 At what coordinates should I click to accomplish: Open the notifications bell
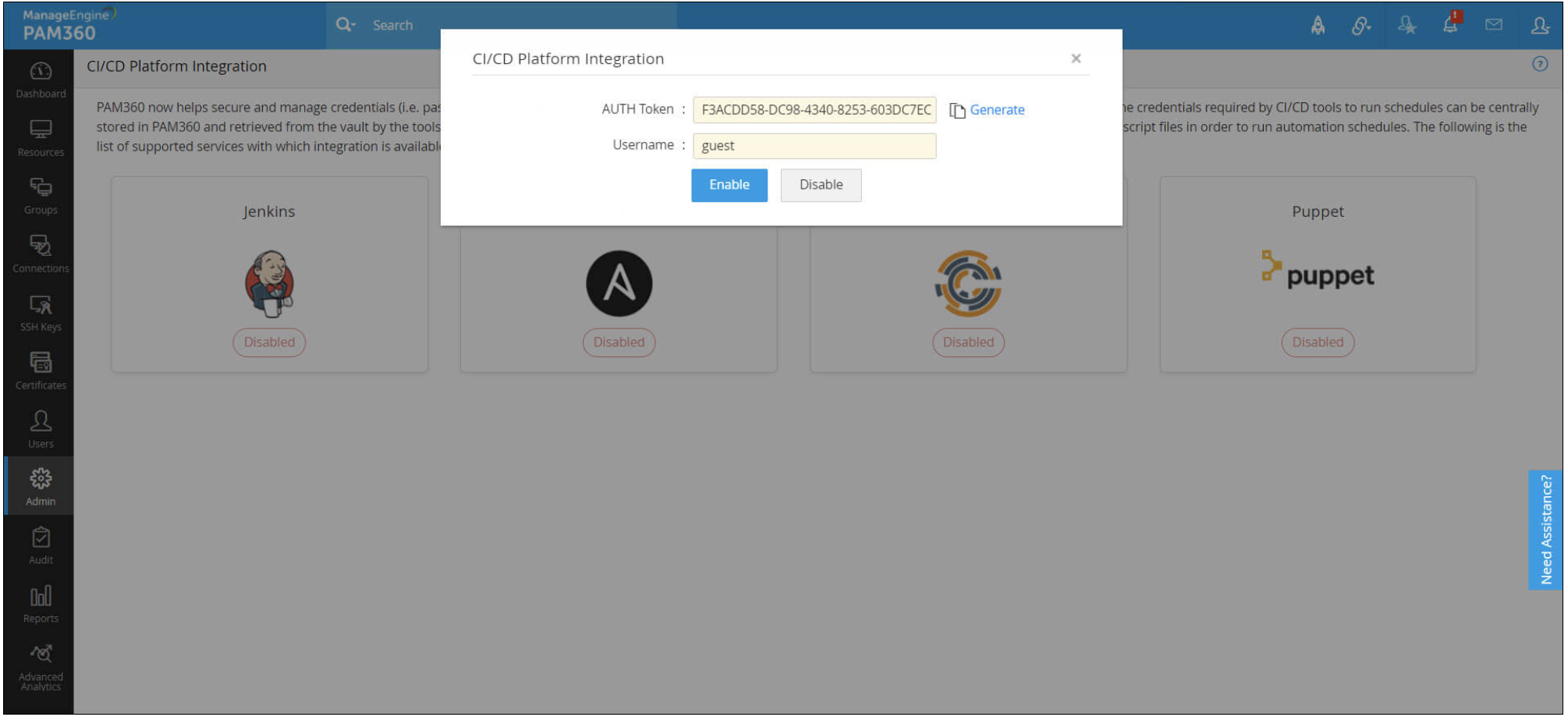tap(1450, 24)
